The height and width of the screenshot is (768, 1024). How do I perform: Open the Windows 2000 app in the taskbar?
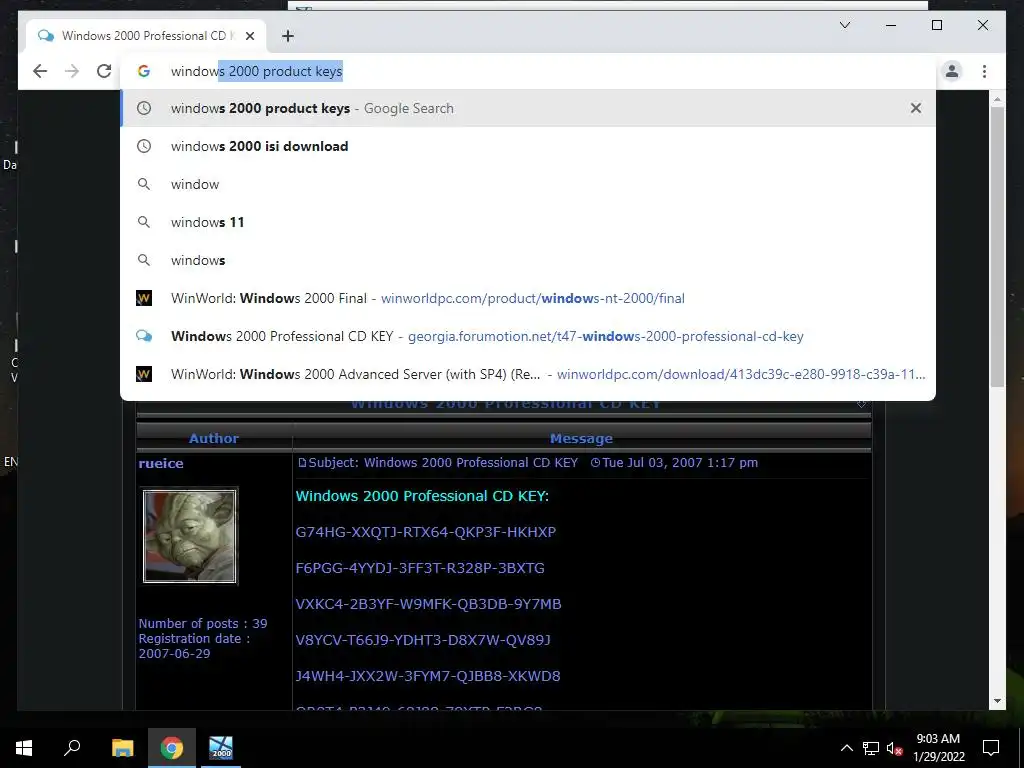pyautogui.click(x=221, y=748)
